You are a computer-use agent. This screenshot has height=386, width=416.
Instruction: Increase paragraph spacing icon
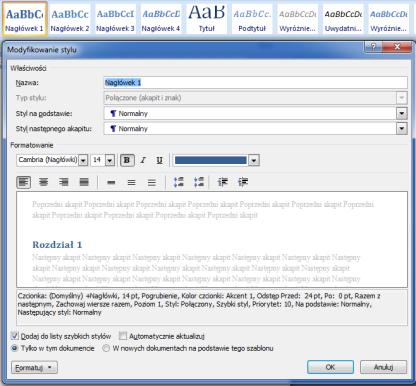(x=179, y=182)
